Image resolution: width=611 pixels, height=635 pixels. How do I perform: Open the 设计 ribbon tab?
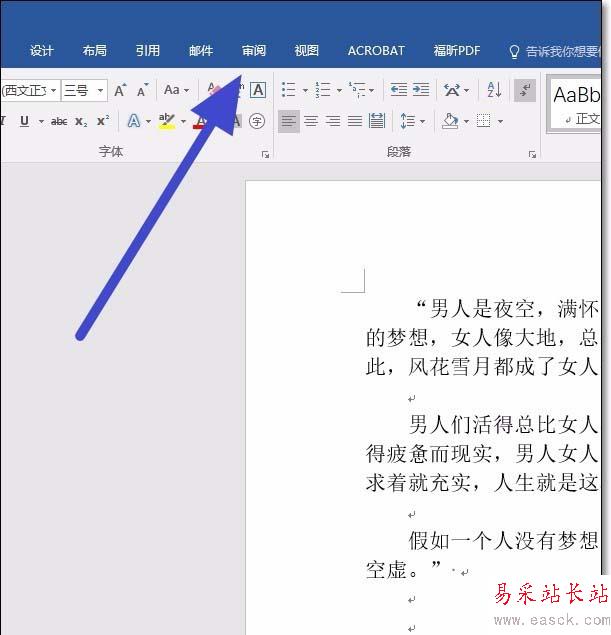[41, 51]
